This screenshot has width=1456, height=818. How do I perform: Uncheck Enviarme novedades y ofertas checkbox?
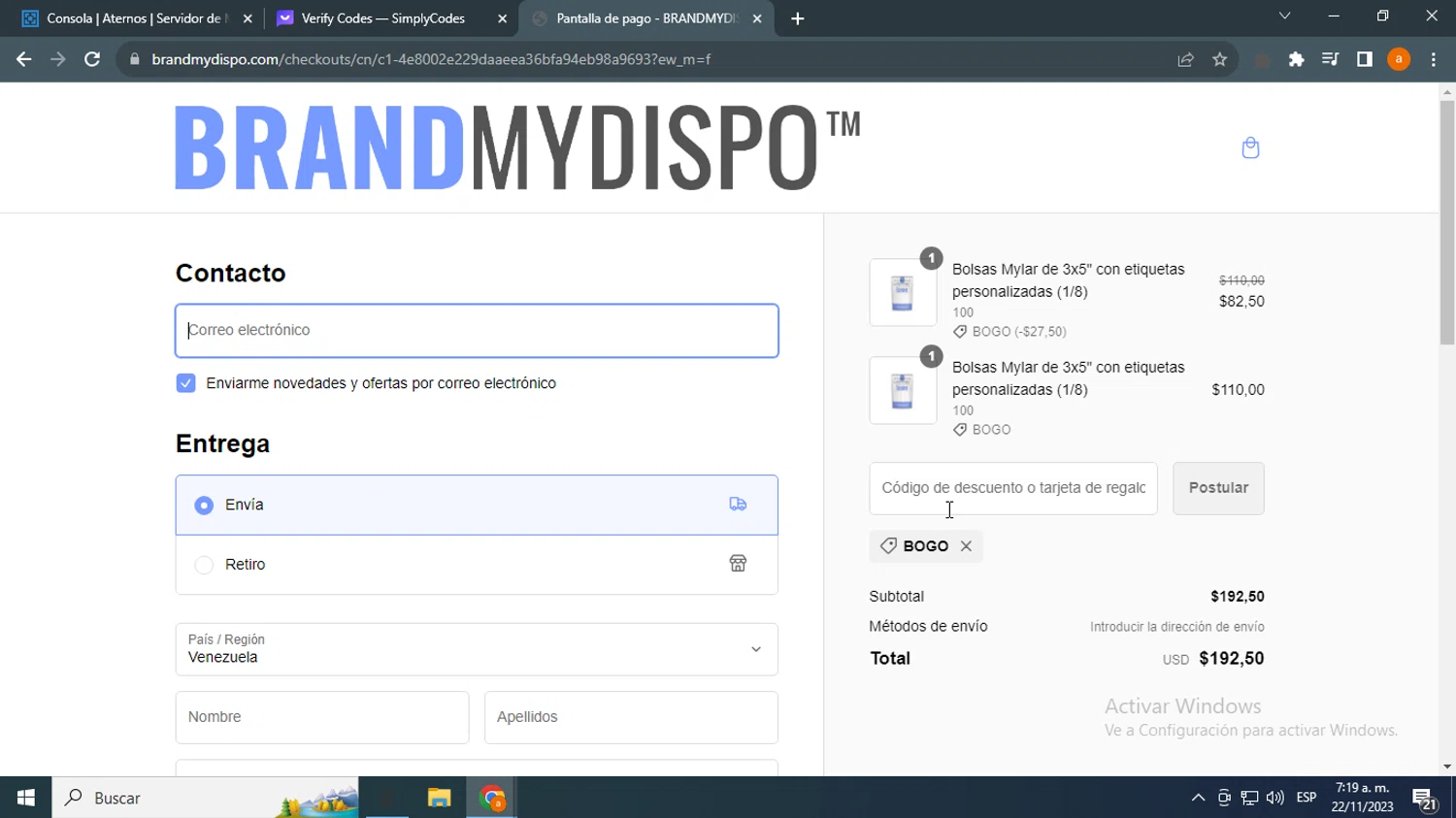185,383
